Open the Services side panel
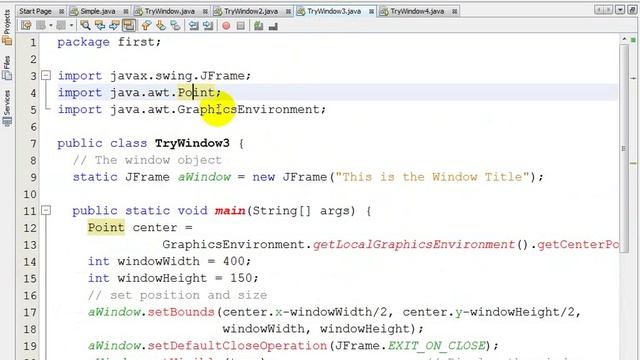Viewport: 640px width, 360px height. (7, 108)
